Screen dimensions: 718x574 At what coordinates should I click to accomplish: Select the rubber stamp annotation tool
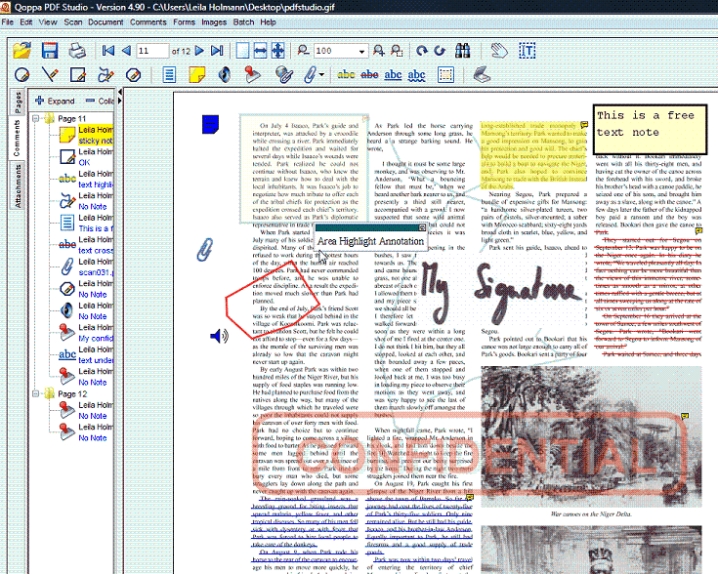pos(253,75)
